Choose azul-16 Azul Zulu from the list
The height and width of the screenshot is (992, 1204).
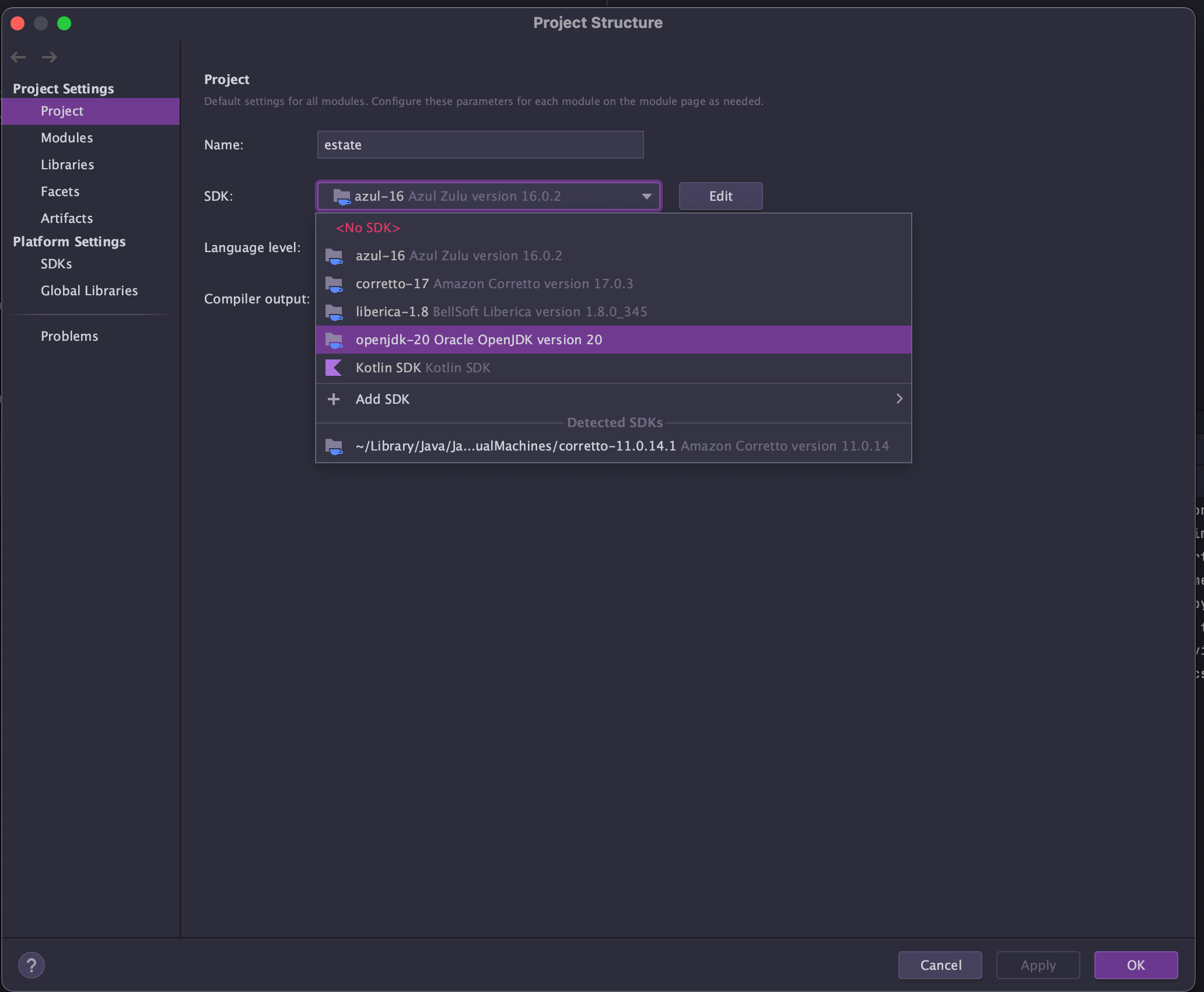pyautogui.click(x=459, y=256)
